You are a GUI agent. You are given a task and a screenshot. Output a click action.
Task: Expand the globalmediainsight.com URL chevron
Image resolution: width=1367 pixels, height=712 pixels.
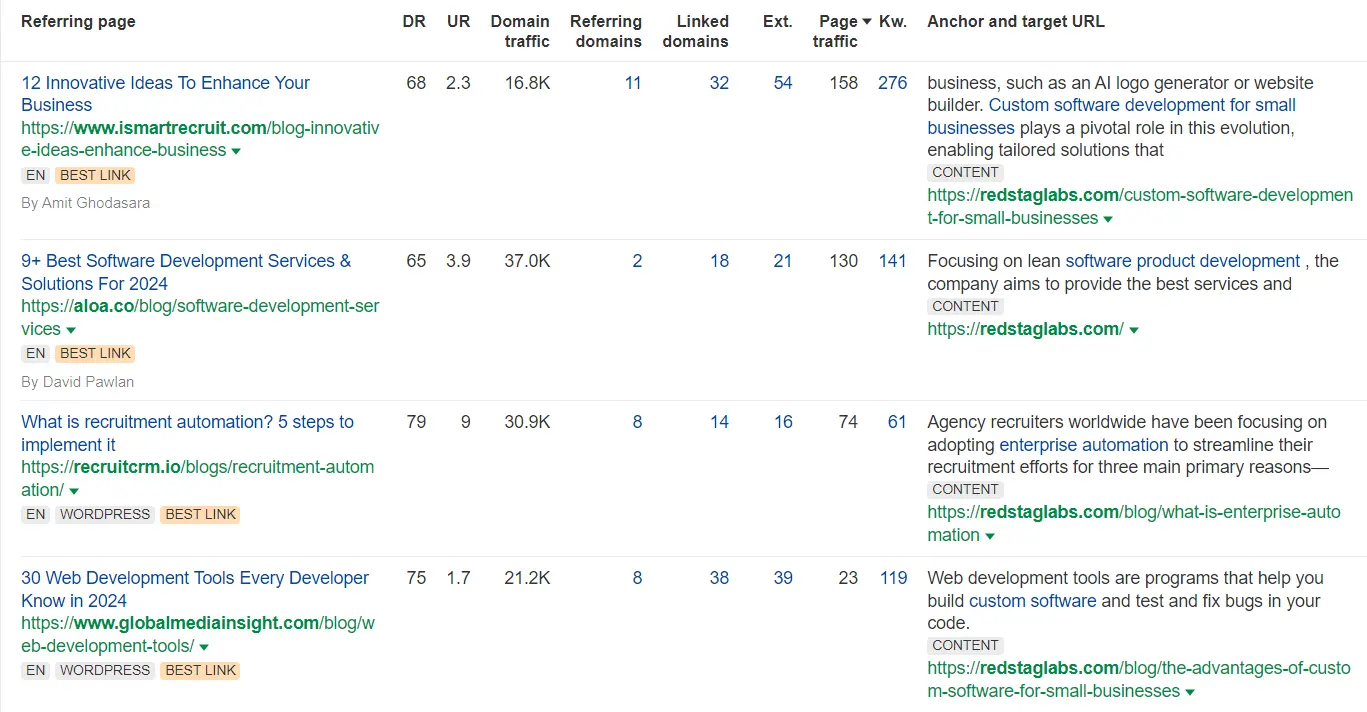204,645
